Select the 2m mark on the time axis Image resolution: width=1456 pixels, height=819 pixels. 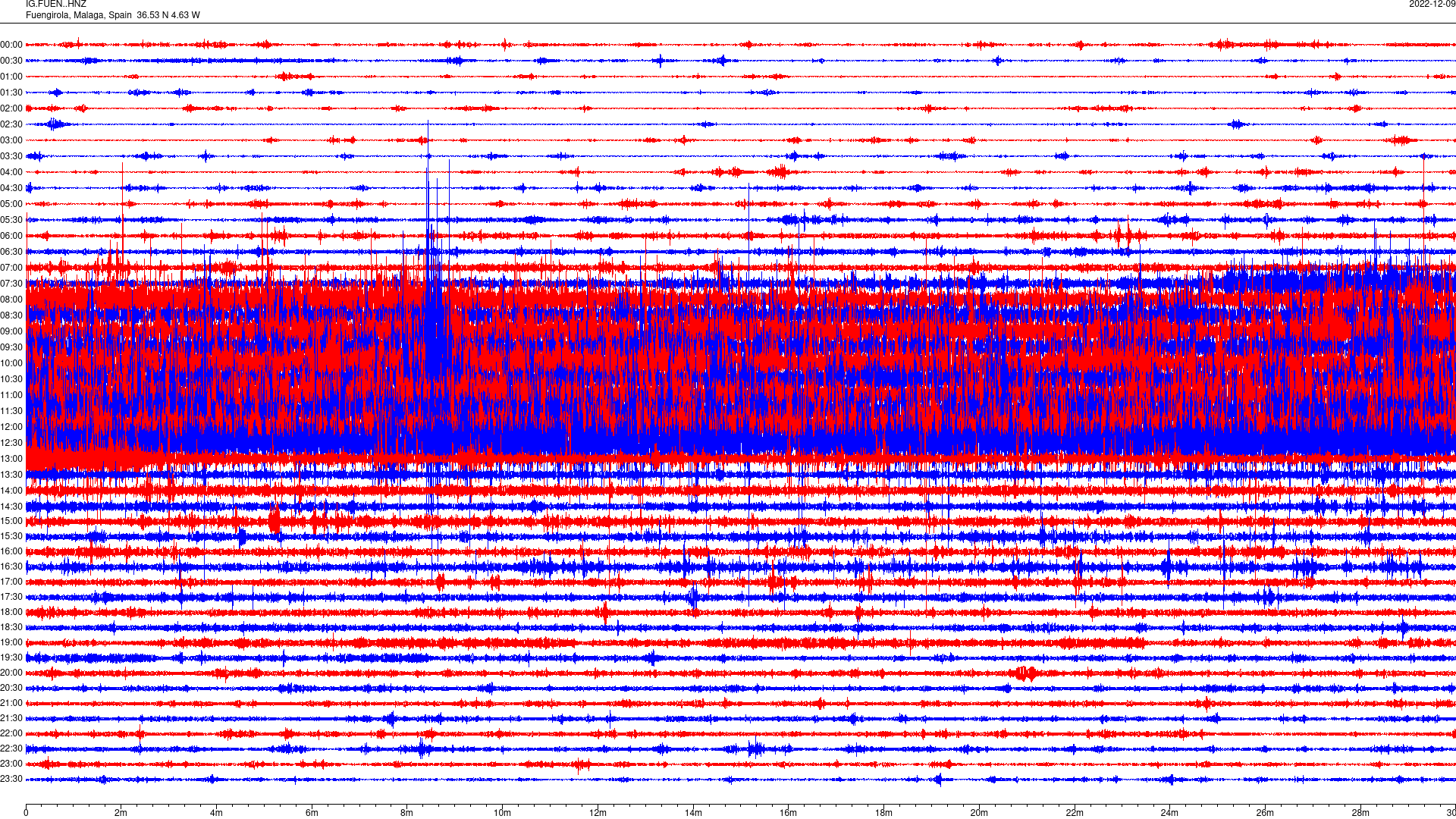coord(121,813)
